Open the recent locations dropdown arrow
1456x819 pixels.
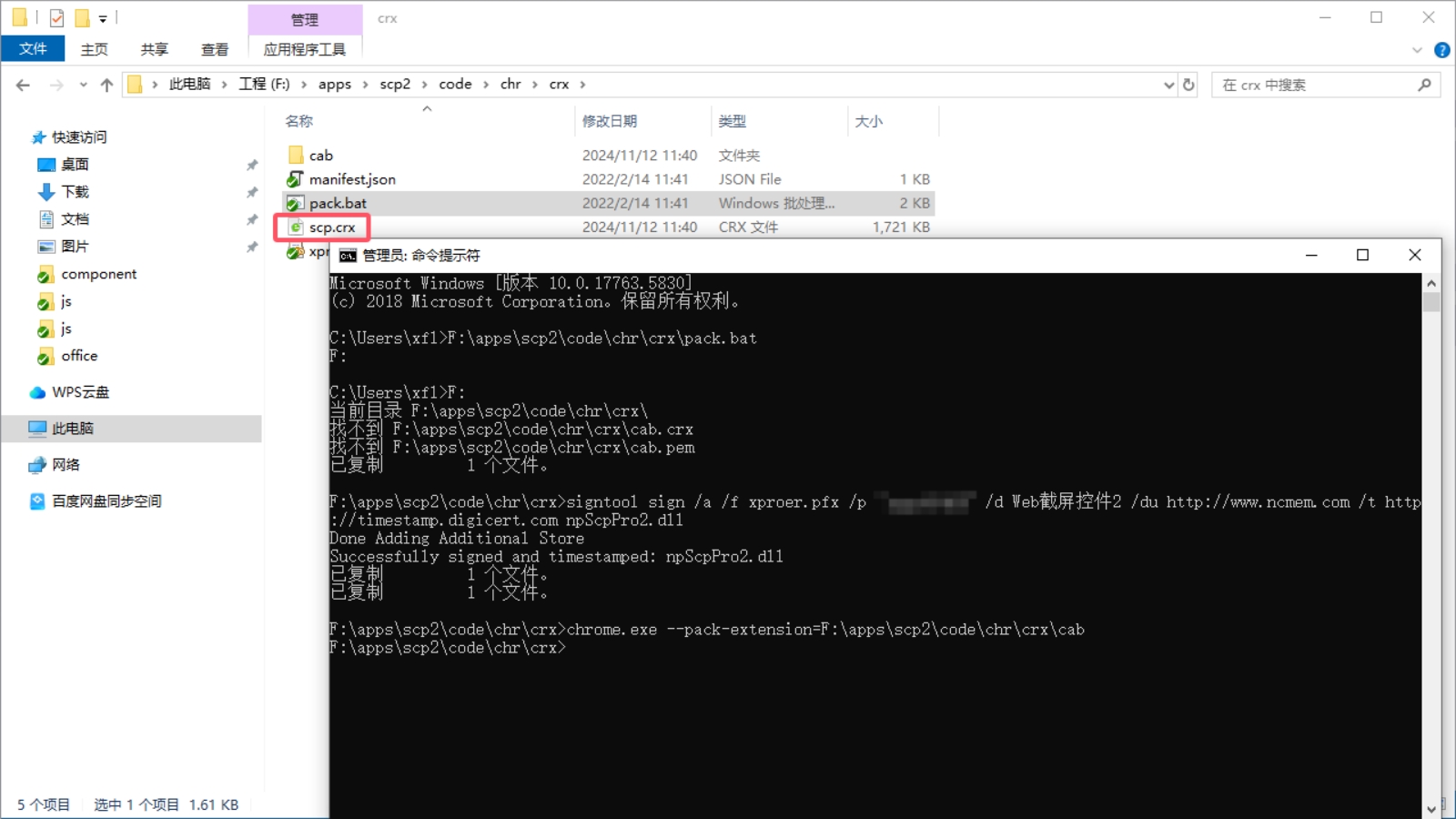83,85
